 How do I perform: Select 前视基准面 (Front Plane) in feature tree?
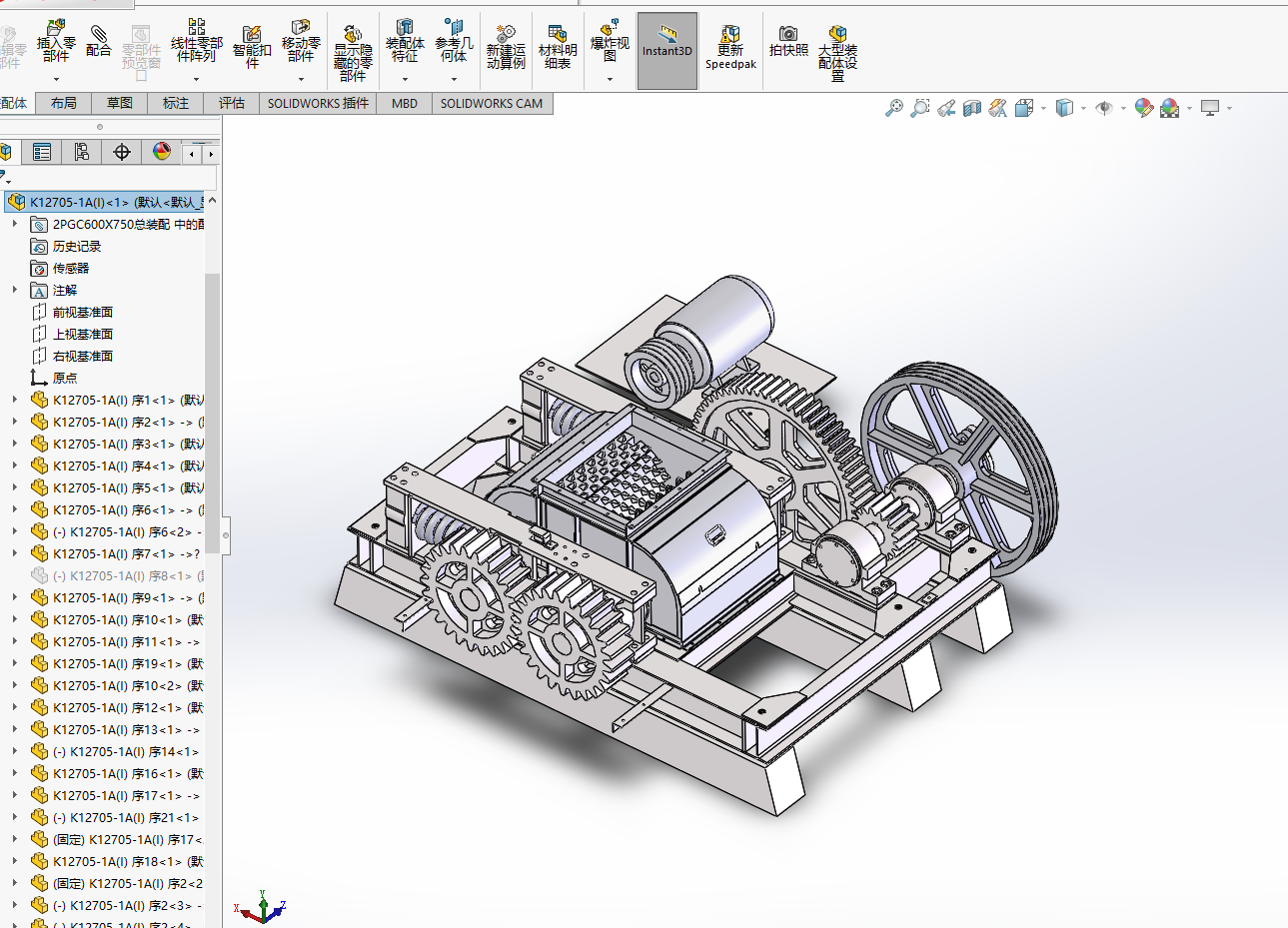(82, 312)
